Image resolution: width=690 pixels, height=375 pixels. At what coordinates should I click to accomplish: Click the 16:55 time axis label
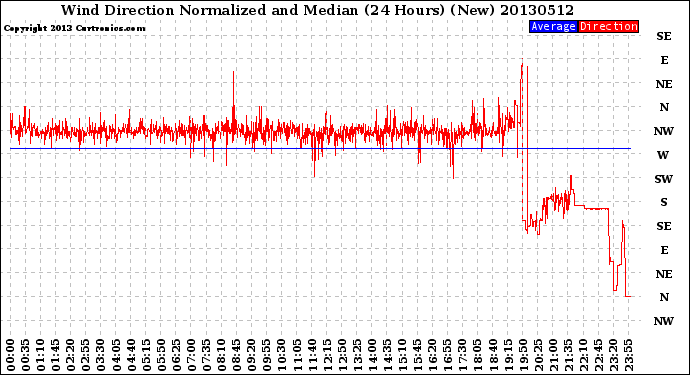click(x=448, y=355)
